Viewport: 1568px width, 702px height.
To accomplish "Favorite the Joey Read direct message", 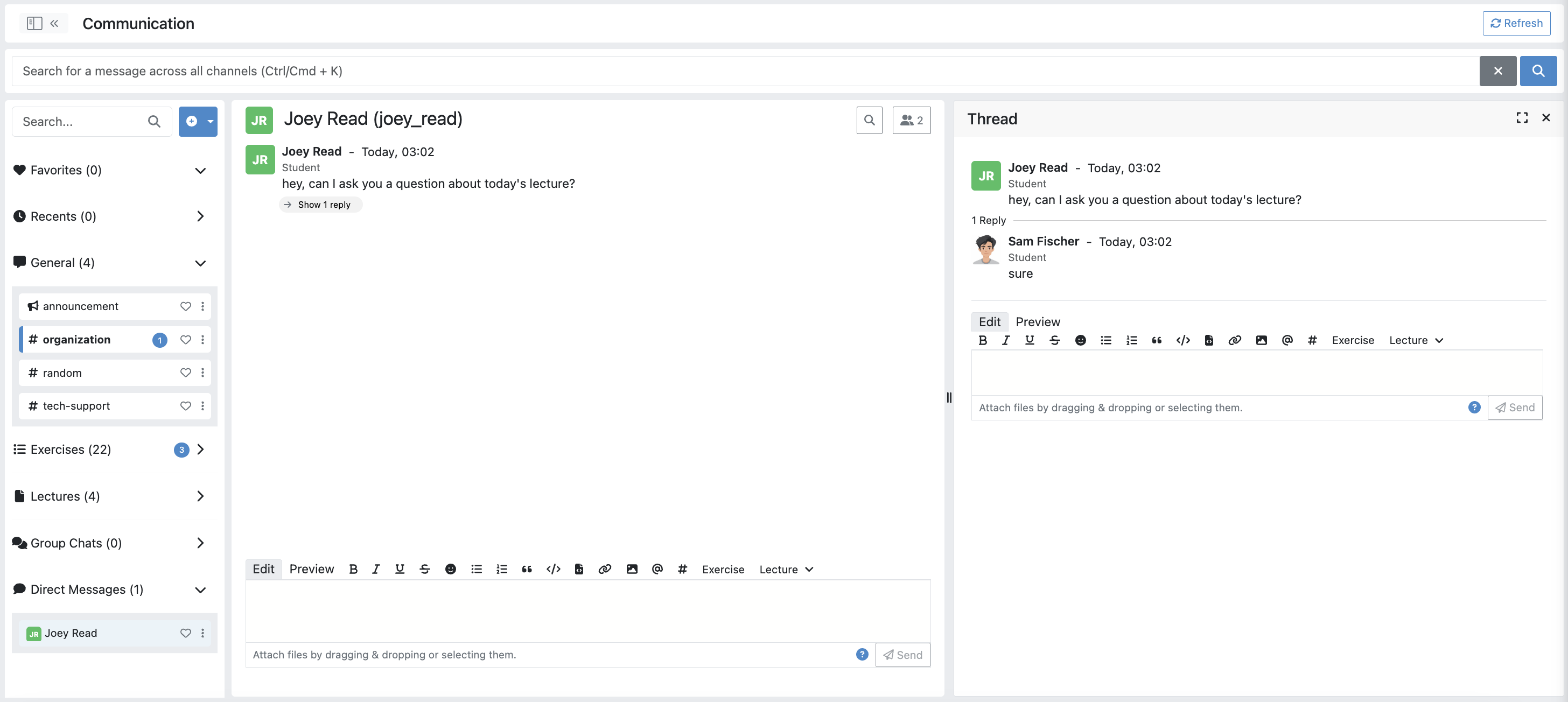I will coord(186,633).
